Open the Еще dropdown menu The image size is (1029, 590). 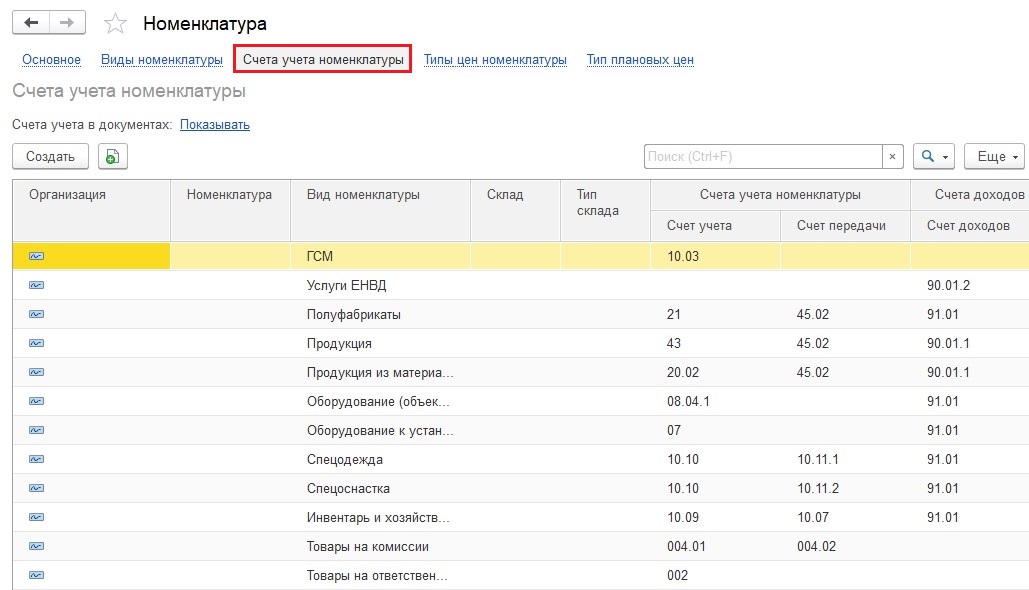[x=994, y=157]
